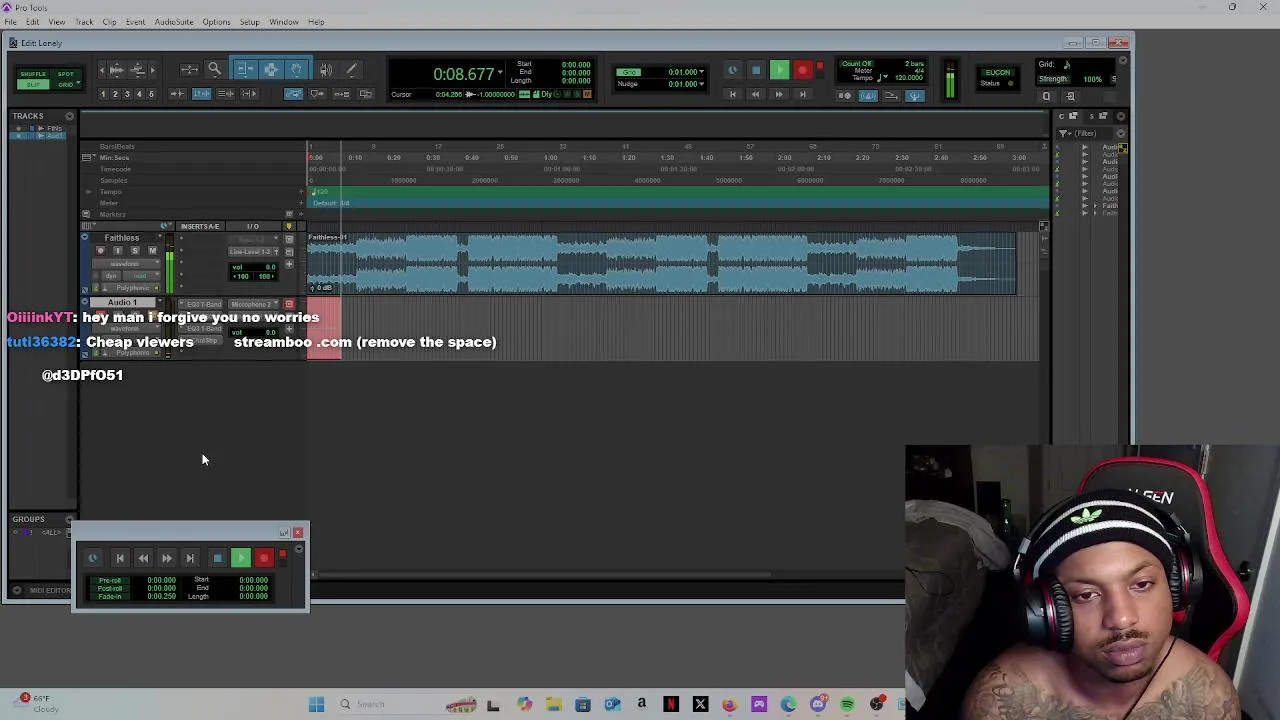Select the Scrubber speaker tool
1280x720 pixels.
point(326,69)
